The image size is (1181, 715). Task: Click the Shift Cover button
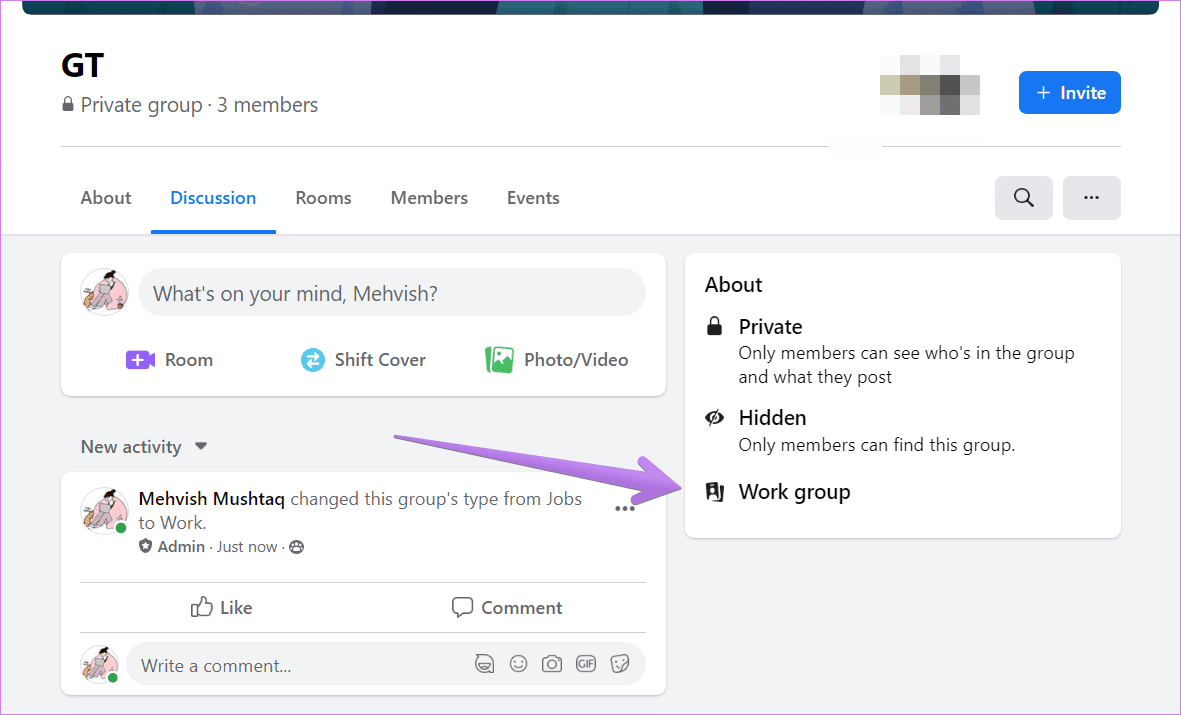363,360
